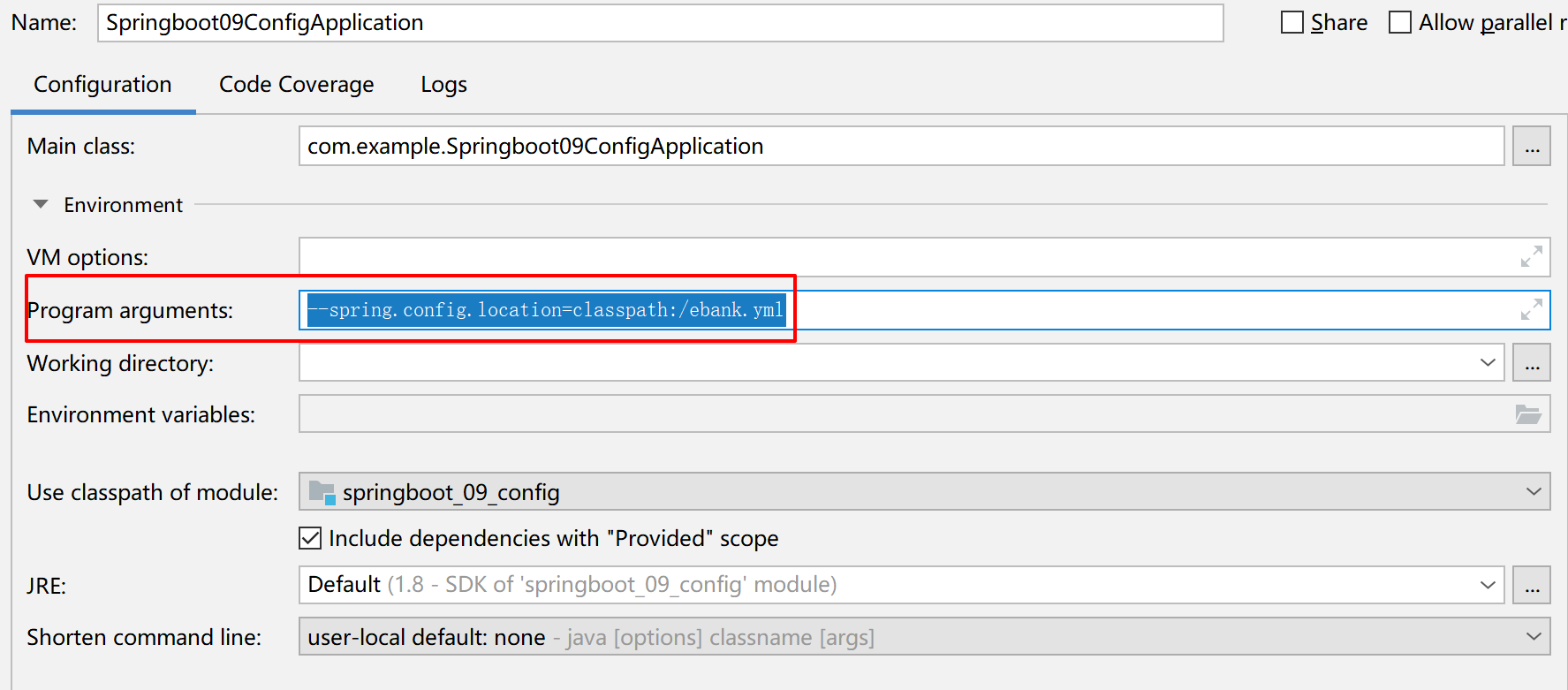Click the Program arguments input field
Viewport: 1568px width, 690px height.
924,310
